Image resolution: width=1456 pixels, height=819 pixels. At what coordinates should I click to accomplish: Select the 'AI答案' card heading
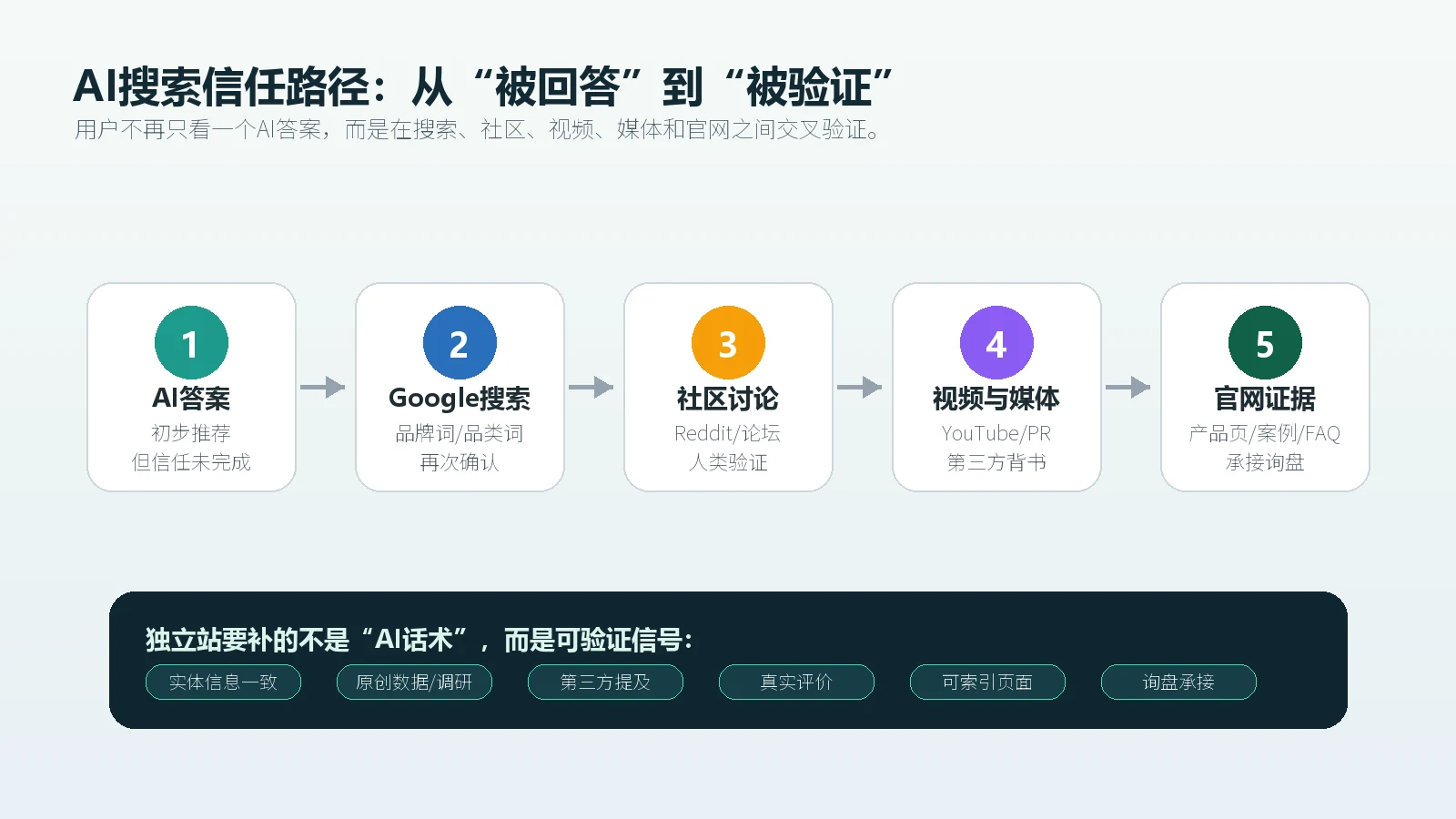[191, 399]
